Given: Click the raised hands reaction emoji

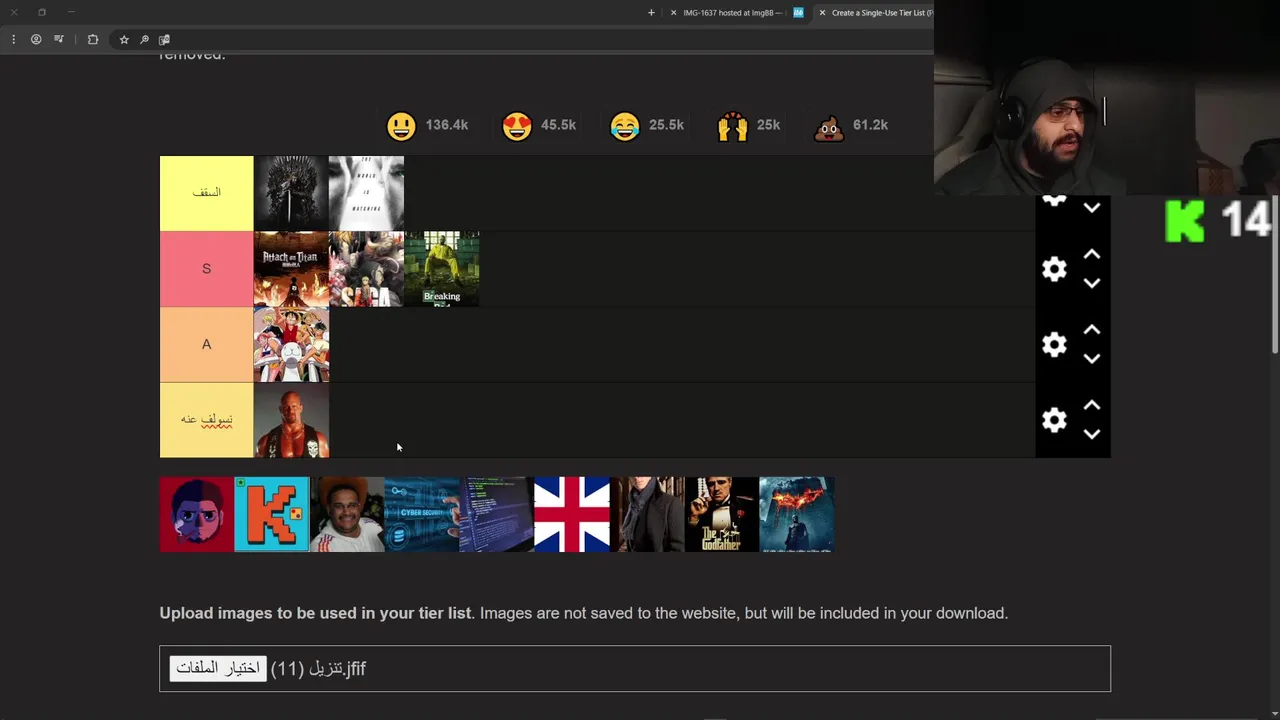Looking at the screenshot, I should [x=733, y=126].
